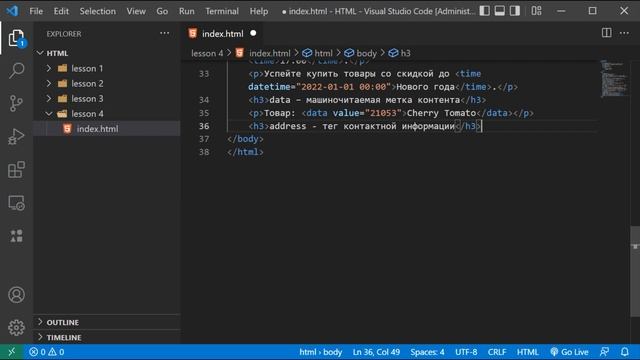Click the bottom activity bar extension icon
The image size is (640, 360).
tap(16, 236)
